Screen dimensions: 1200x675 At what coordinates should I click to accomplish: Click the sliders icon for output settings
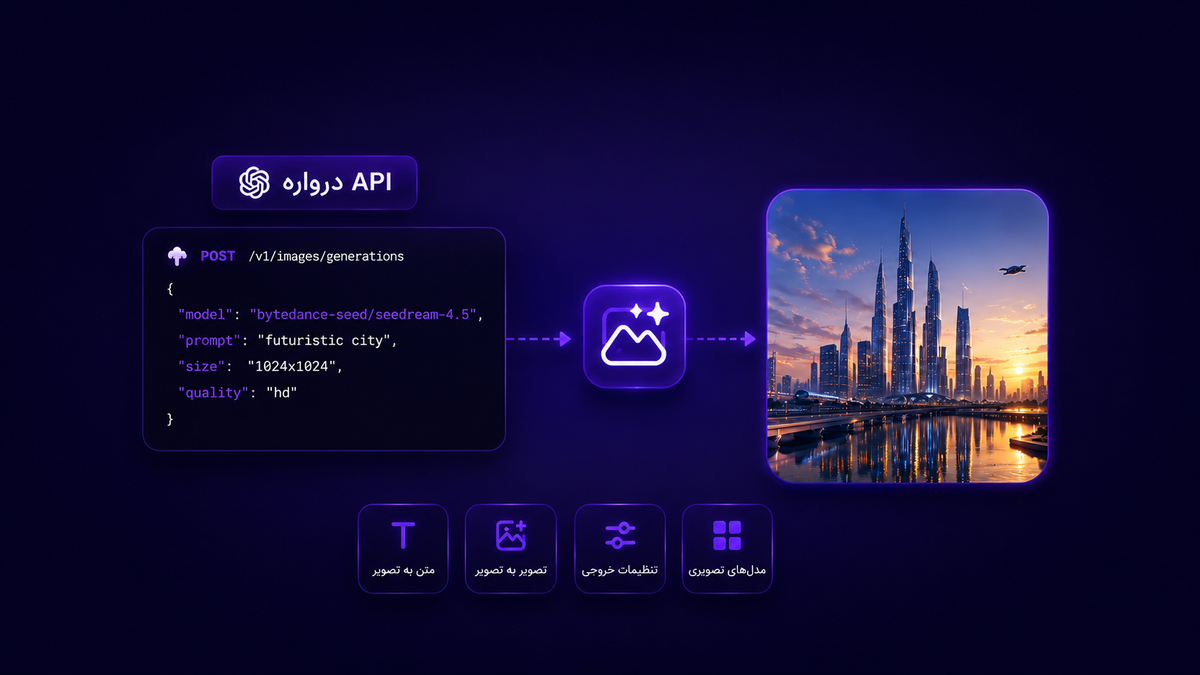point(620,535)
